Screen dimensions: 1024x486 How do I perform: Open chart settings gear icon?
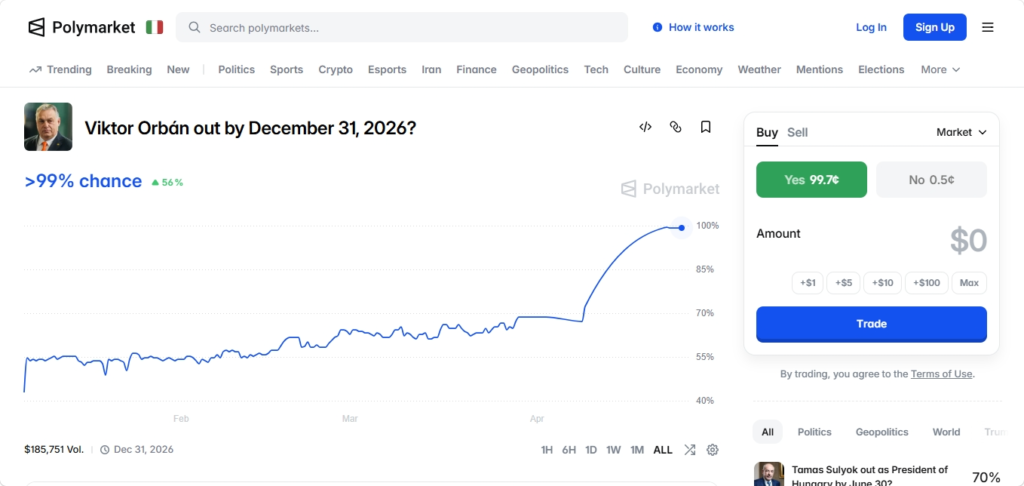coord(712,449)
